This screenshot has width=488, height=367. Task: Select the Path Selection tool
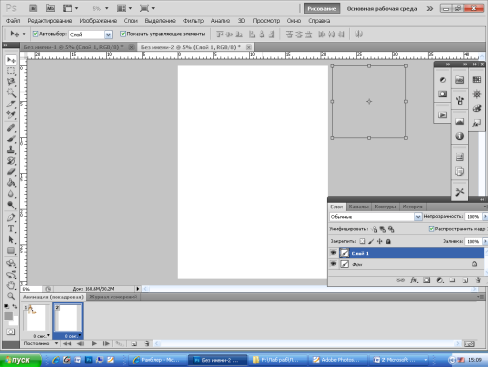click(11, 240)
